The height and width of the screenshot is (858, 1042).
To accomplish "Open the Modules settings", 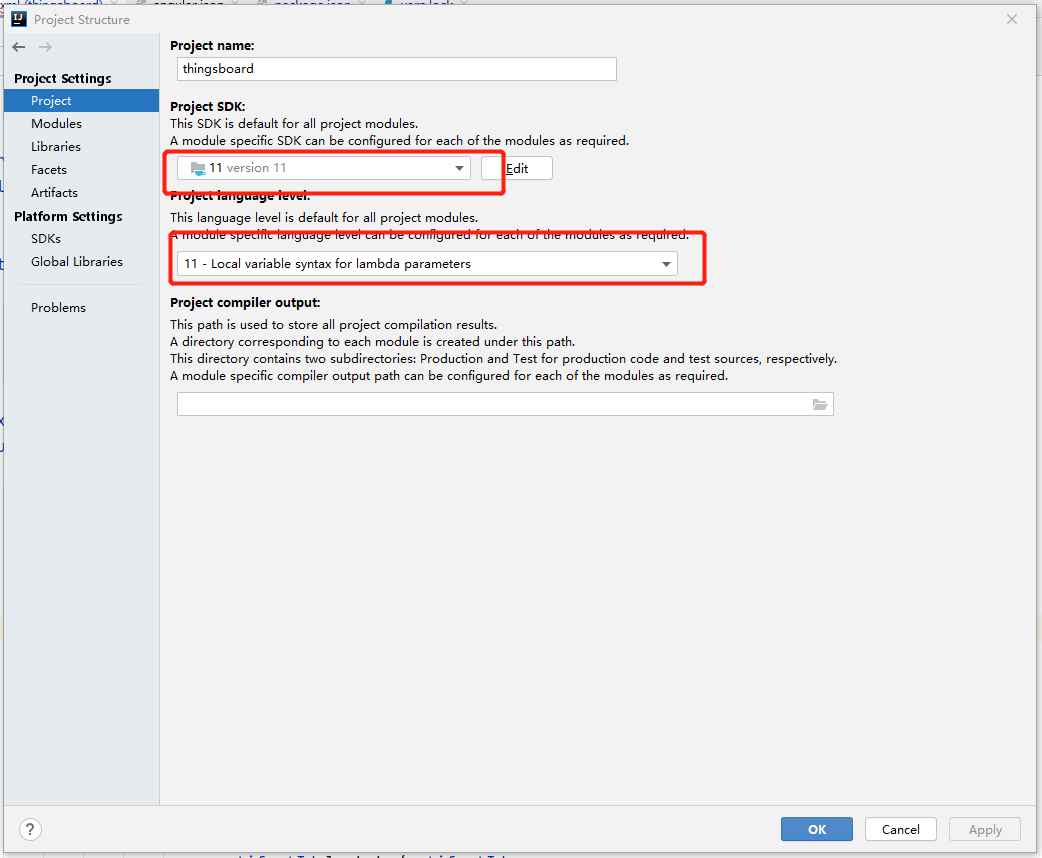I will (56, 124).
